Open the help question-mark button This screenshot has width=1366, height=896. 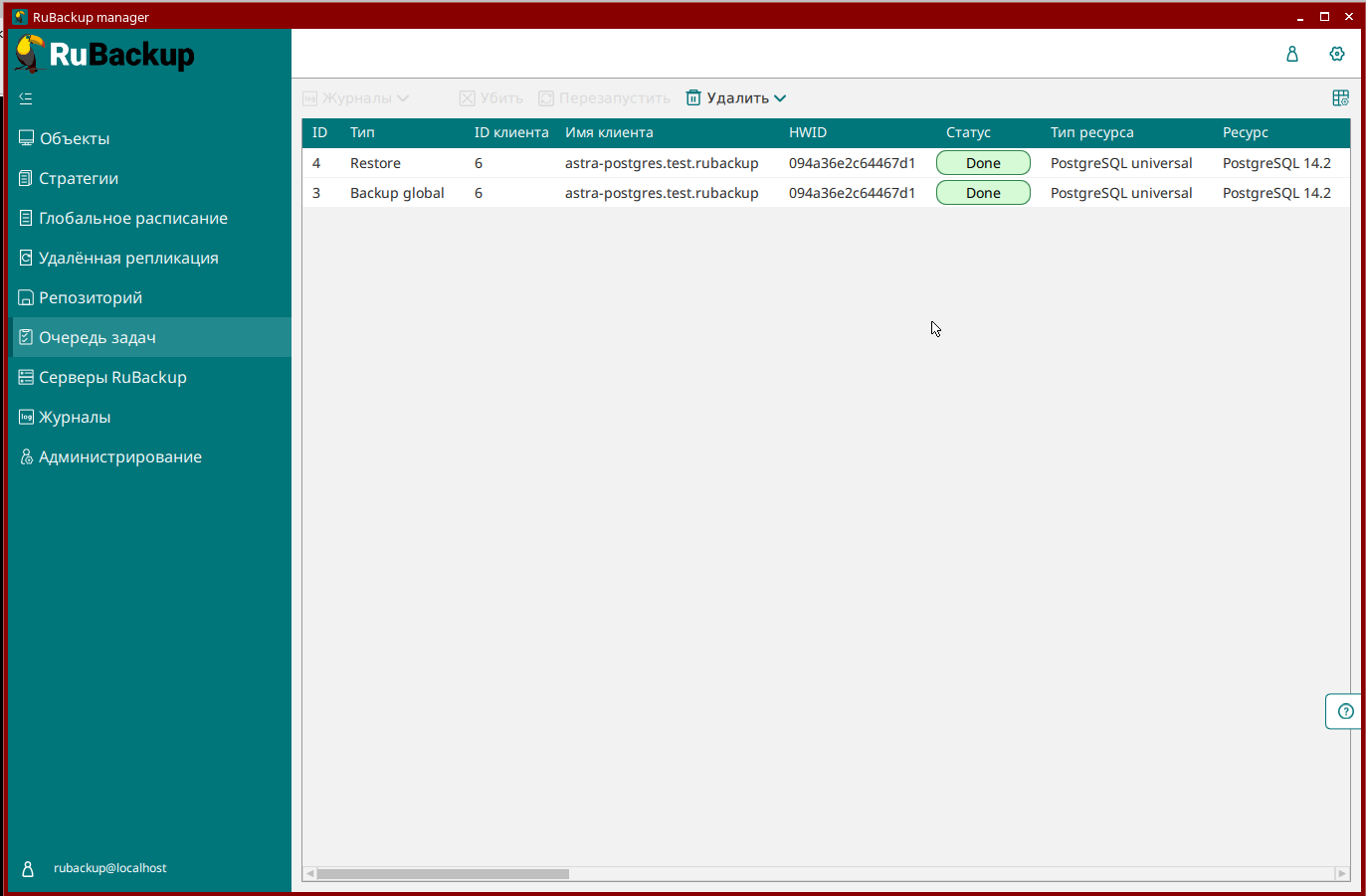point(1345,711)
